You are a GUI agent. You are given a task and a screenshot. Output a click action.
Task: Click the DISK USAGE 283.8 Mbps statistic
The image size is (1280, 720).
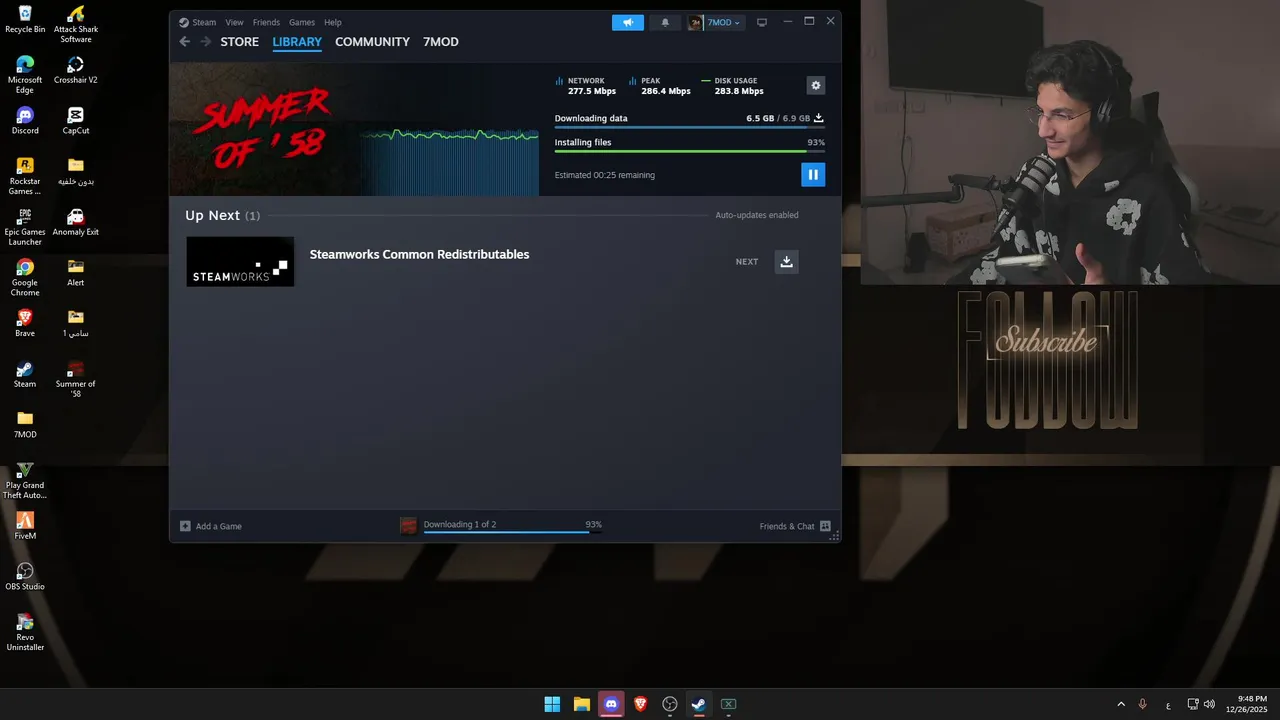734,86
